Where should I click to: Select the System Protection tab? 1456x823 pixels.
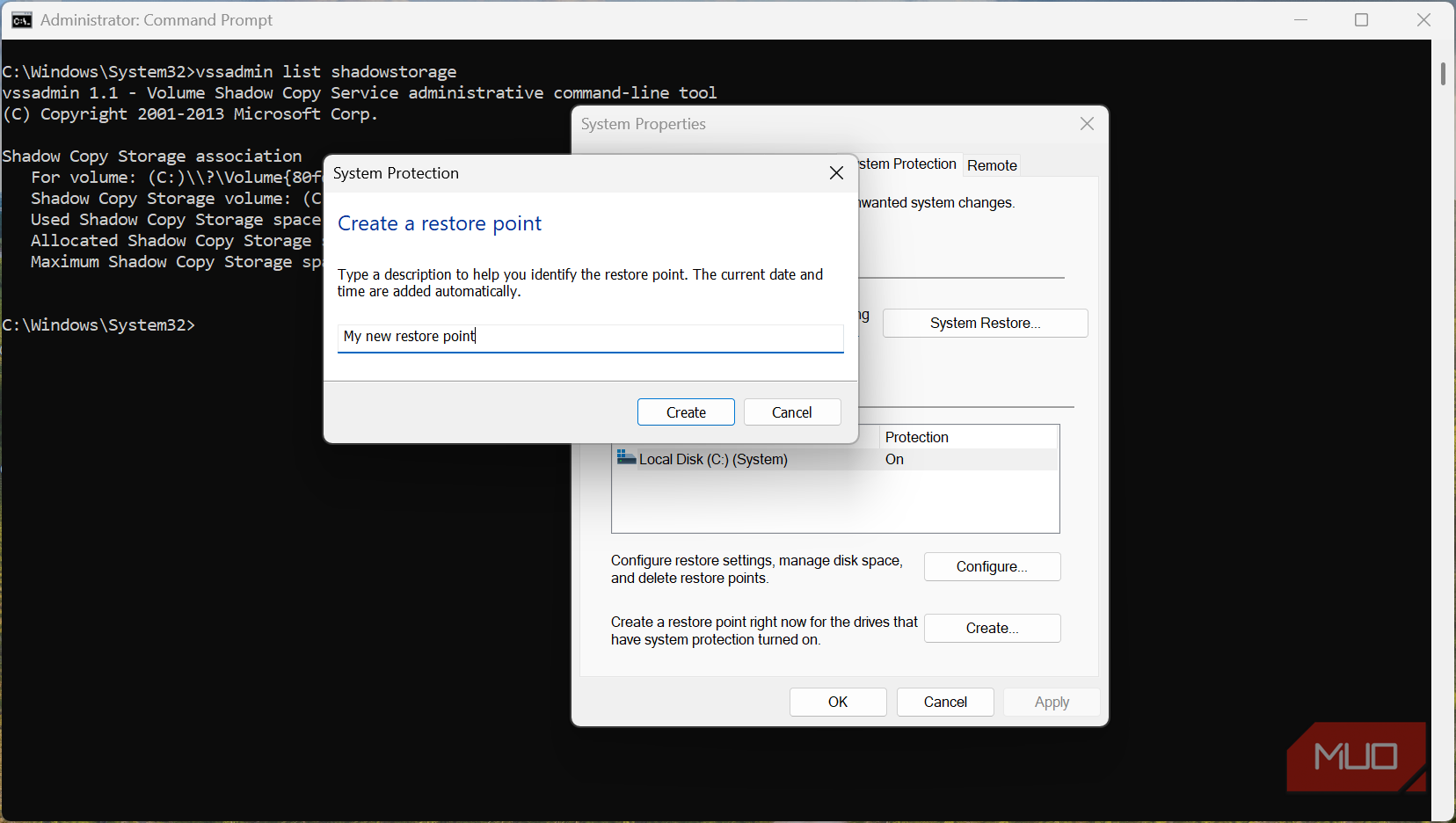point(907,164)
